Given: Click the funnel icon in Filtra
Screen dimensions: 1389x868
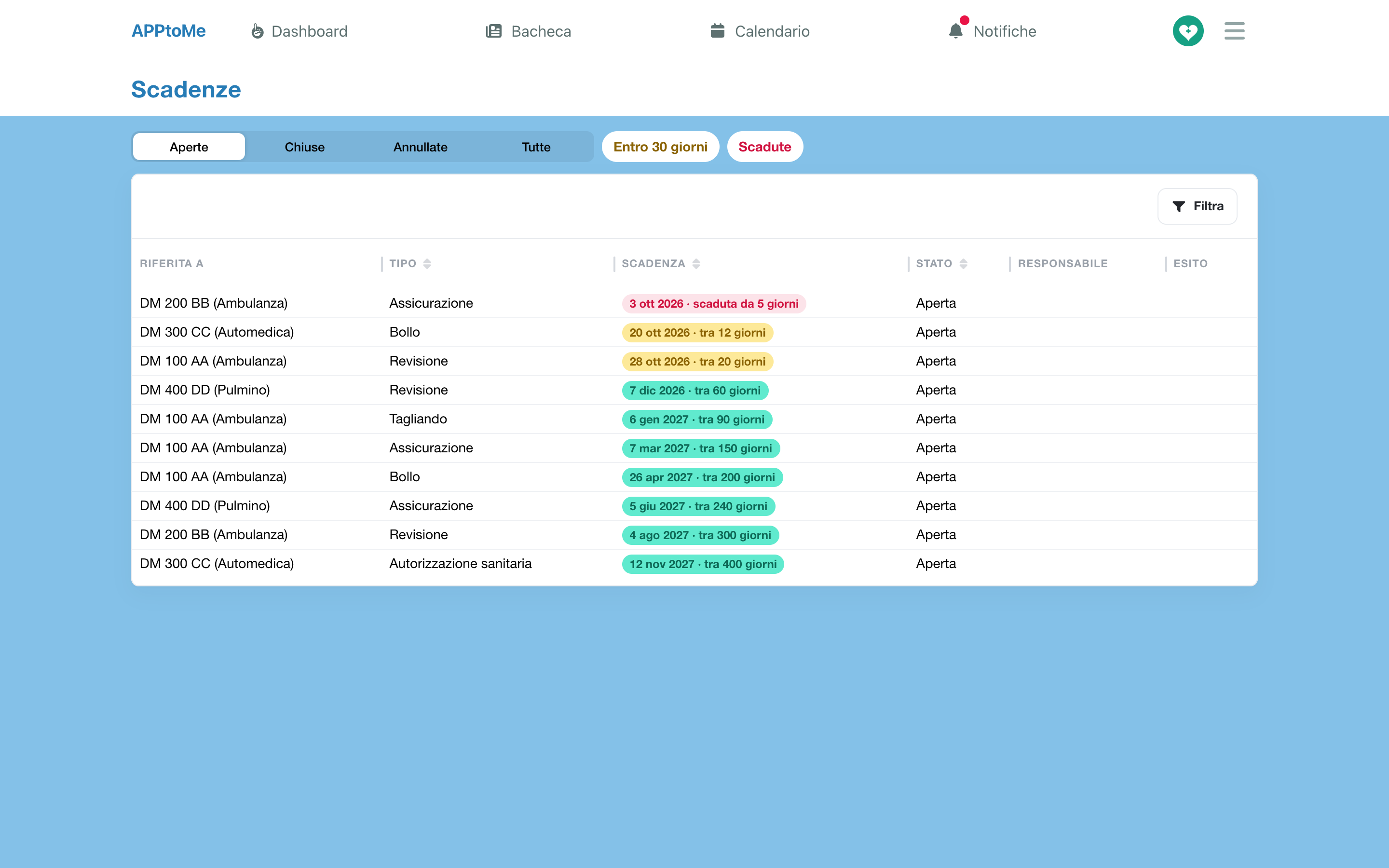Looking at the screenshot, I should 1178,206.
